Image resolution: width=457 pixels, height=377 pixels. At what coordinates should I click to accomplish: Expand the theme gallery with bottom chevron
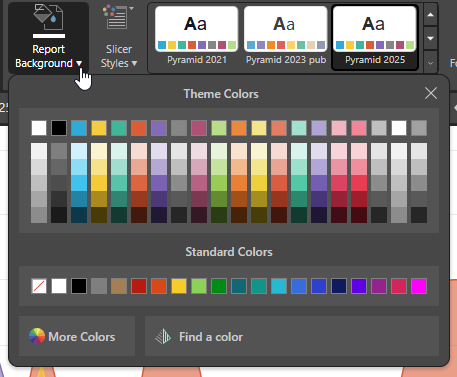click(x=430, y=63)
